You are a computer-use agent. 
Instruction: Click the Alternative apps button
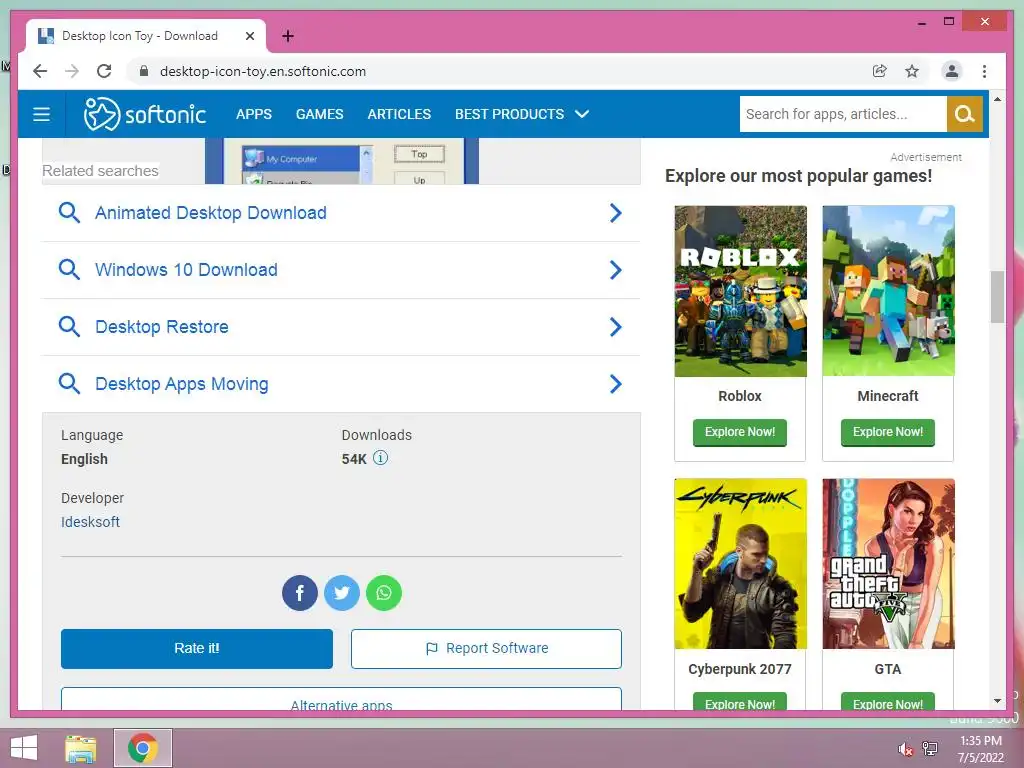[341, 699]
